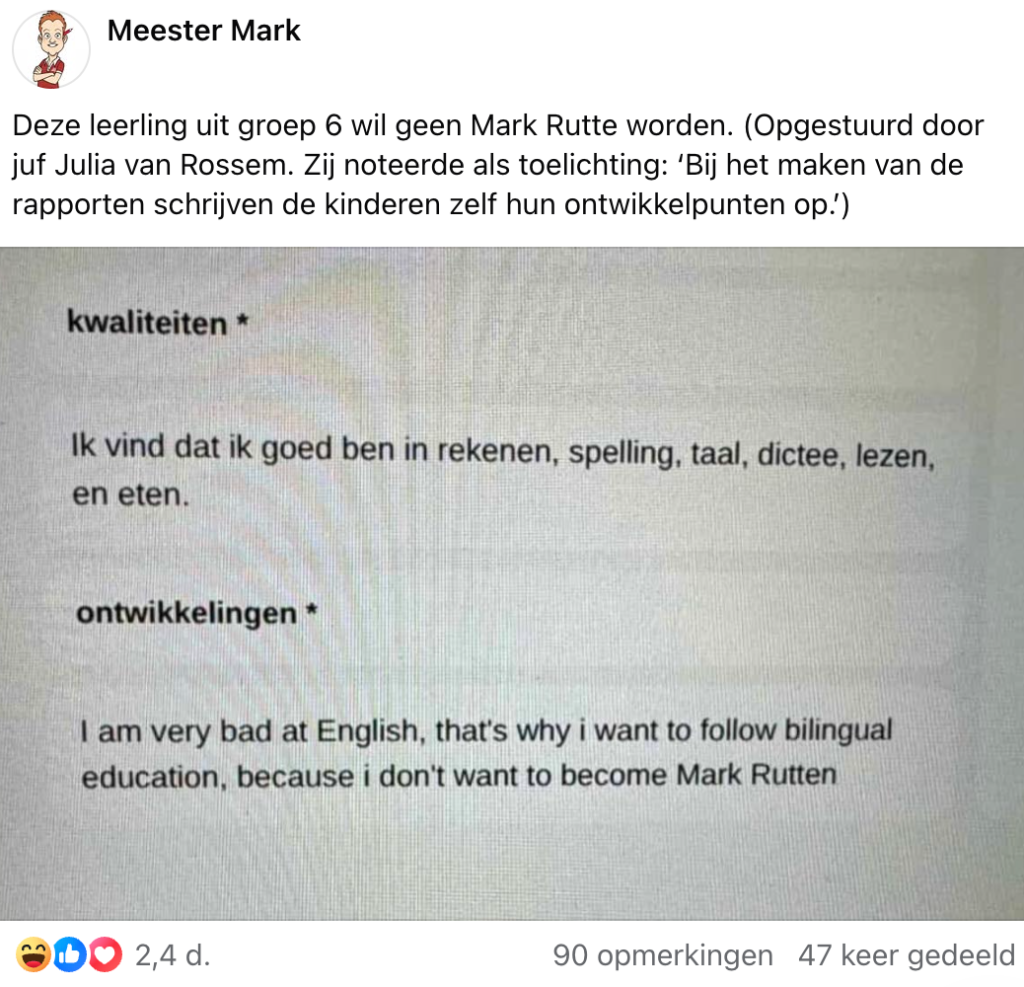The width and height of the screenshot is (1024, 987).
Task: Click the sentence starting 'I am very bad at English'
Action: [x=480, y=732]
